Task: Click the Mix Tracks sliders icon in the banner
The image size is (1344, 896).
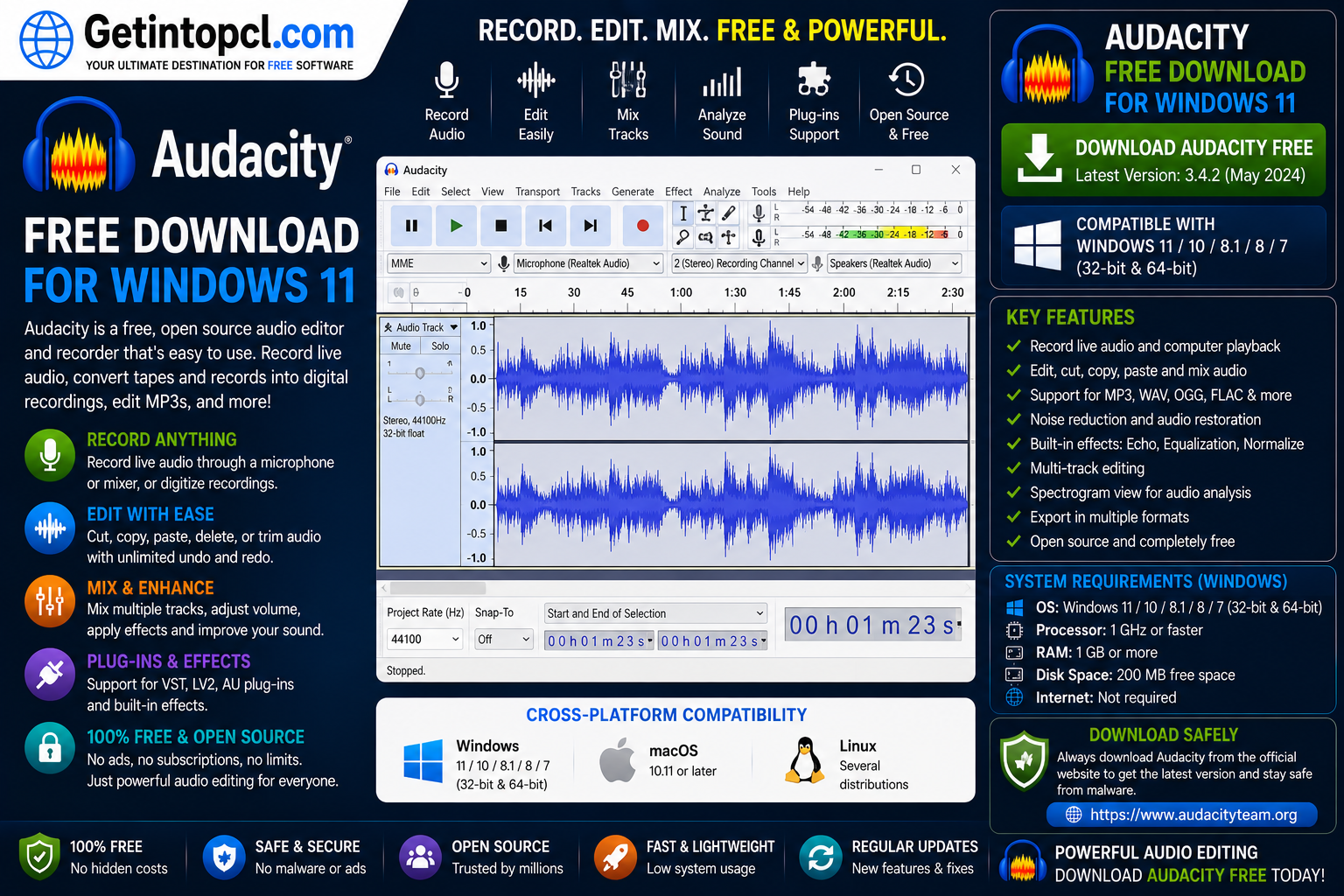Action: (x=628, y=80)
